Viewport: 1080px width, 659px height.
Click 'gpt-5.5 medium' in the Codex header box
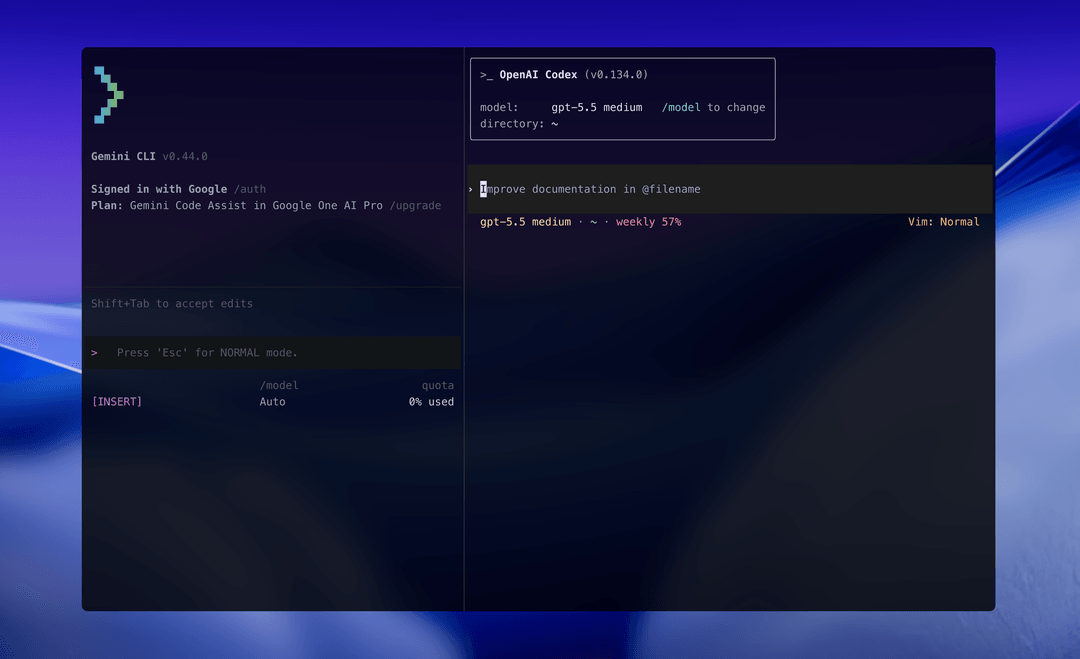(x=596, y=107)
